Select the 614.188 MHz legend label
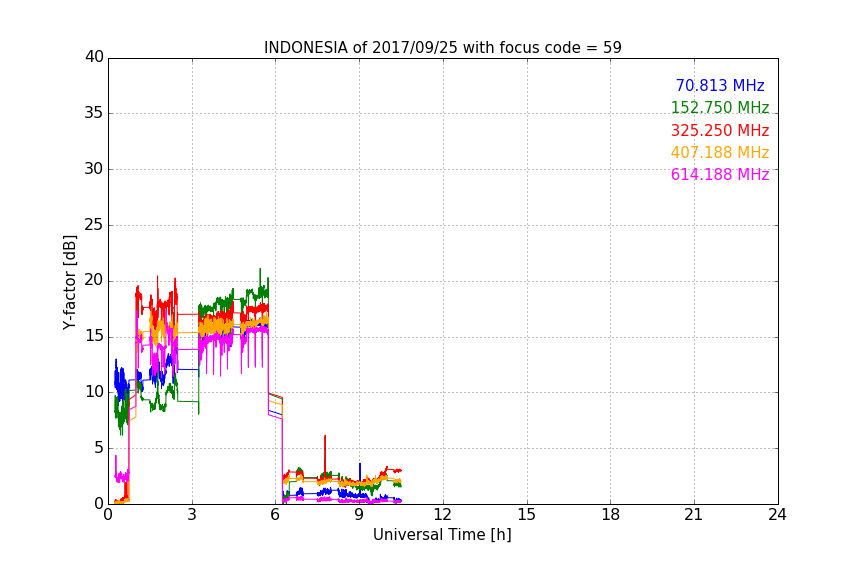The height and width of the screenshot is (576, 864). 720,174
